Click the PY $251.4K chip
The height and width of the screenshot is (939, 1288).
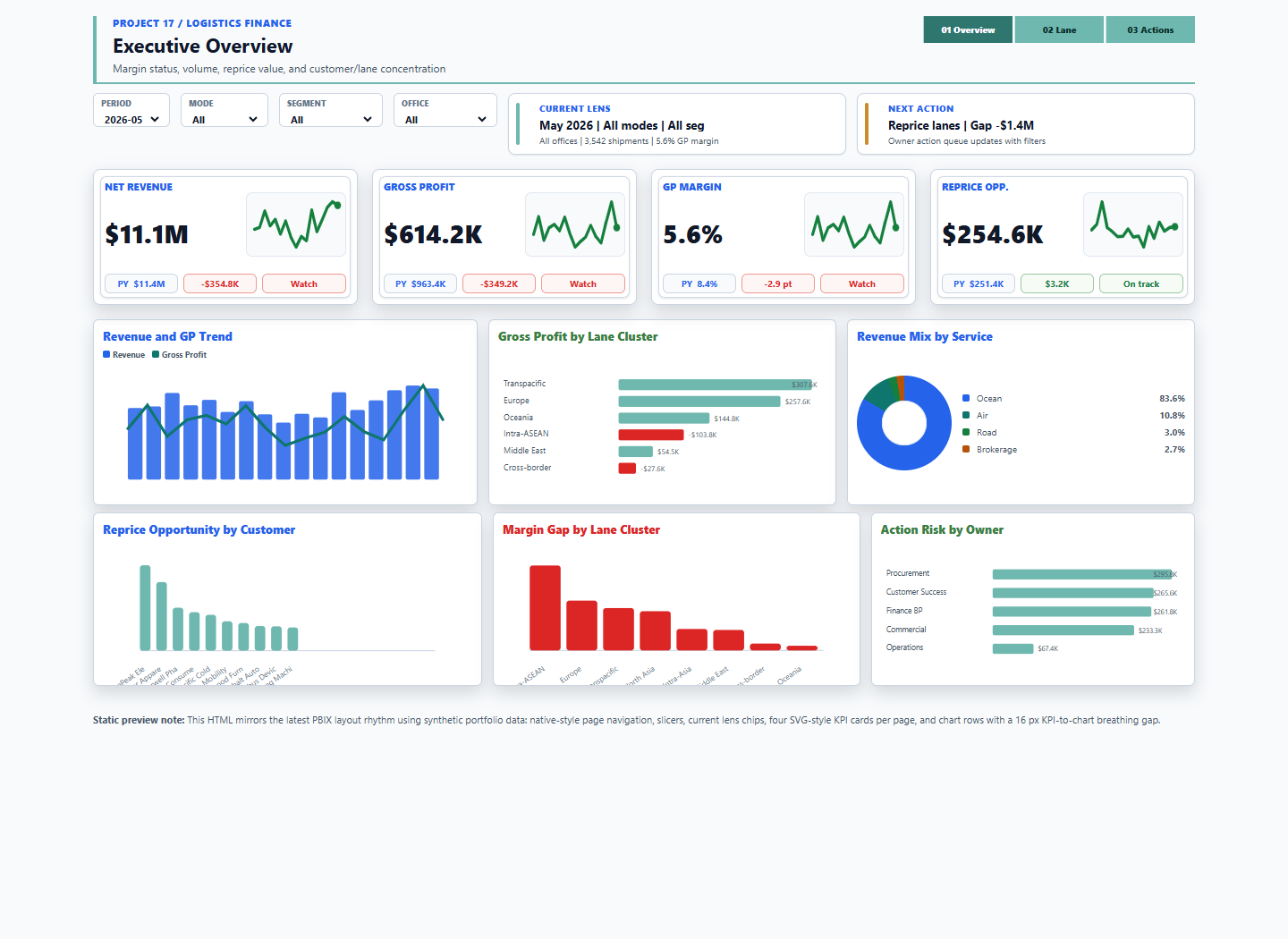pyautogui.click(x=979, y=283)
